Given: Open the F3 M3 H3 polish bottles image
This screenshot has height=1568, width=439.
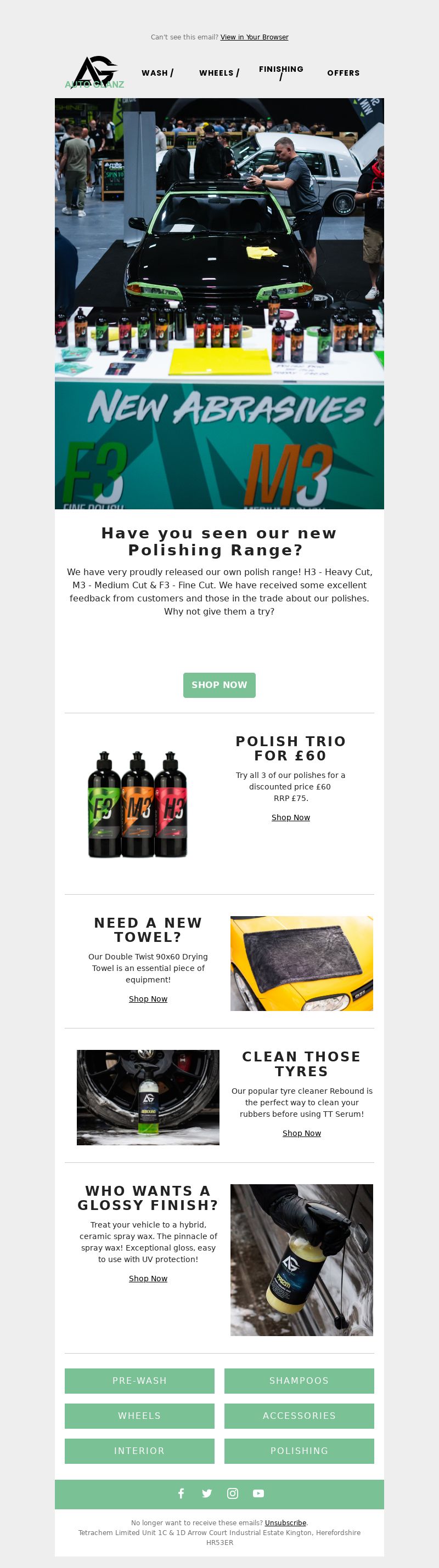Looking at the screenshot, I should [x=137, y=804].
